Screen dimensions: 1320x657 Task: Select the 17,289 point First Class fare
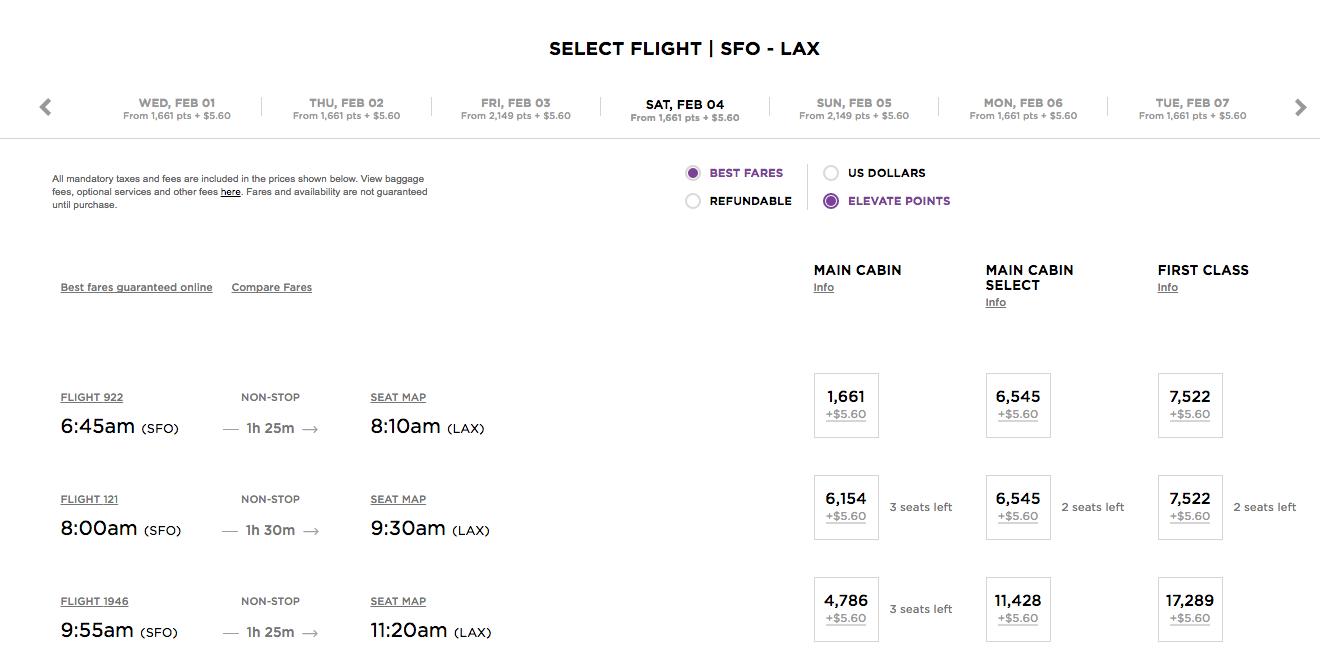tap(1190, 609)
